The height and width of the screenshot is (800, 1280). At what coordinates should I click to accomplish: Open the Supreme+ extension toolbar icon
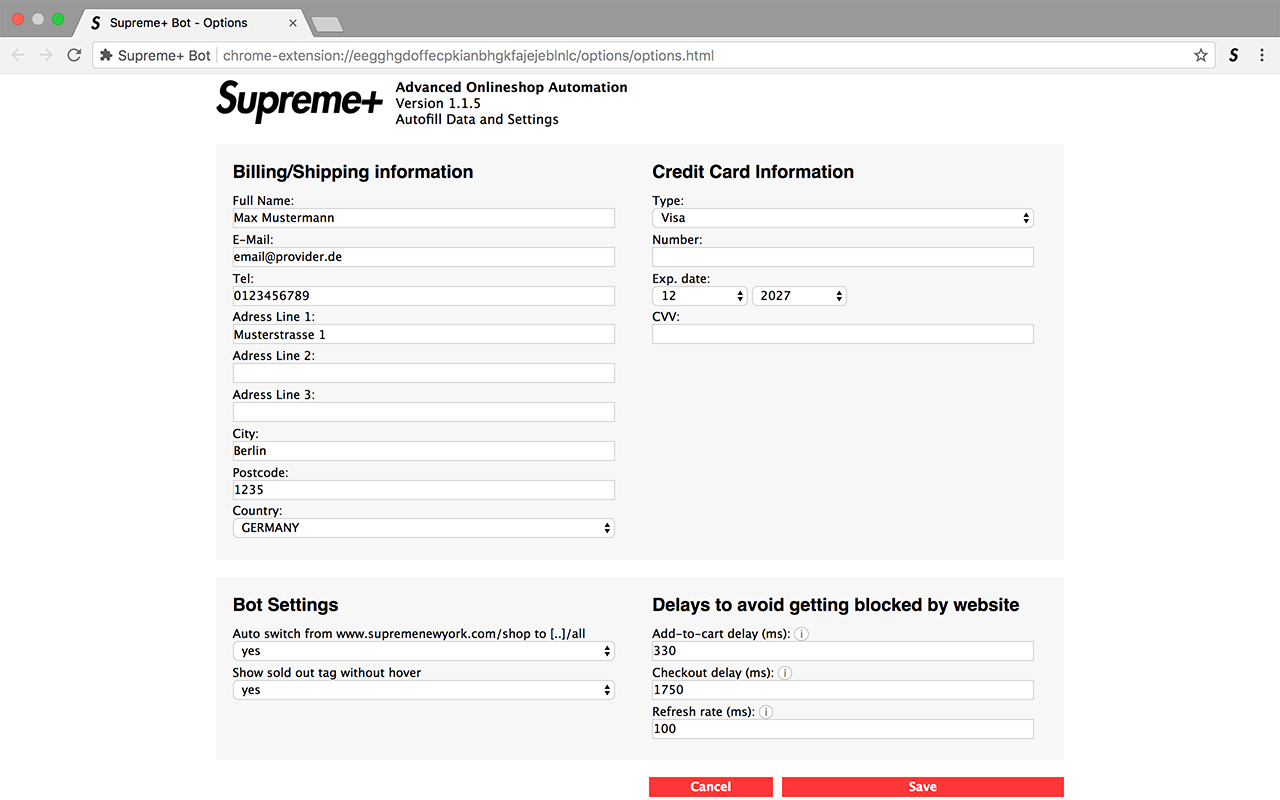pos(1234,56)
